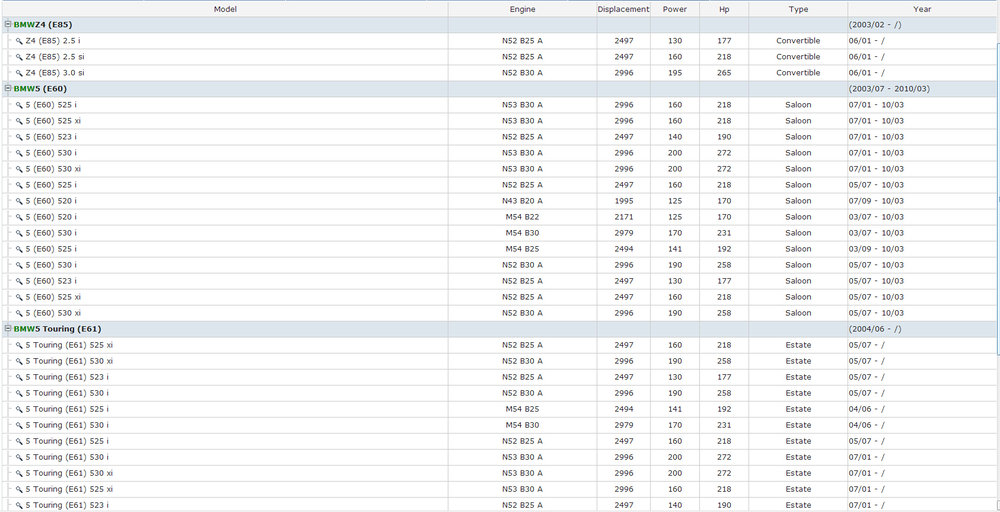Click magnifier icon beside Z4 (E85) 3.0 si

point(19,73)
